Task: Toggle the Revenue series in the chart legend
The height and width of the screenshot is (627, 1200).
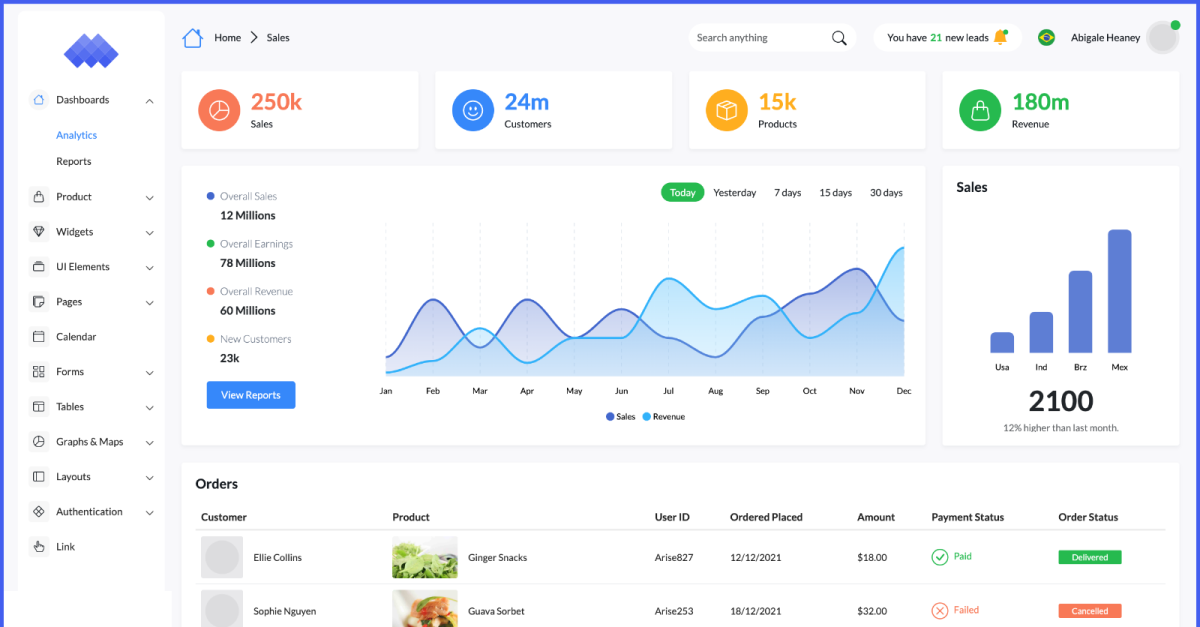Action: [x=663, y=416]
